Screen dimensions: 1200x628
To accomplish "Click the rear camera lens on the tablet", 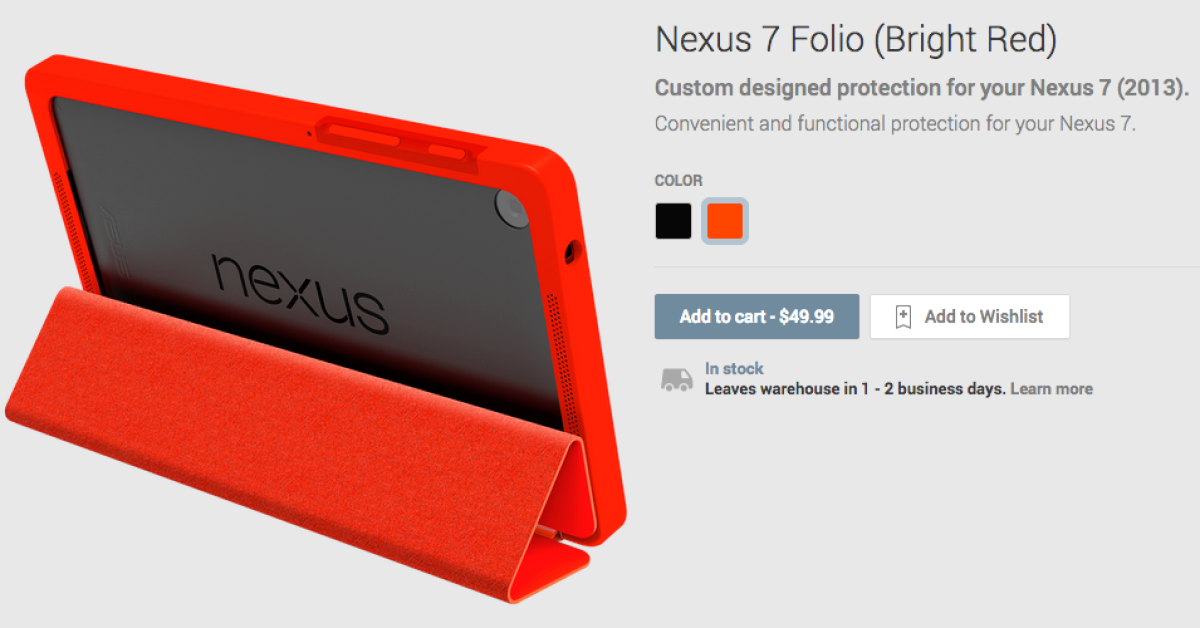I will click(x=511, y=207).
